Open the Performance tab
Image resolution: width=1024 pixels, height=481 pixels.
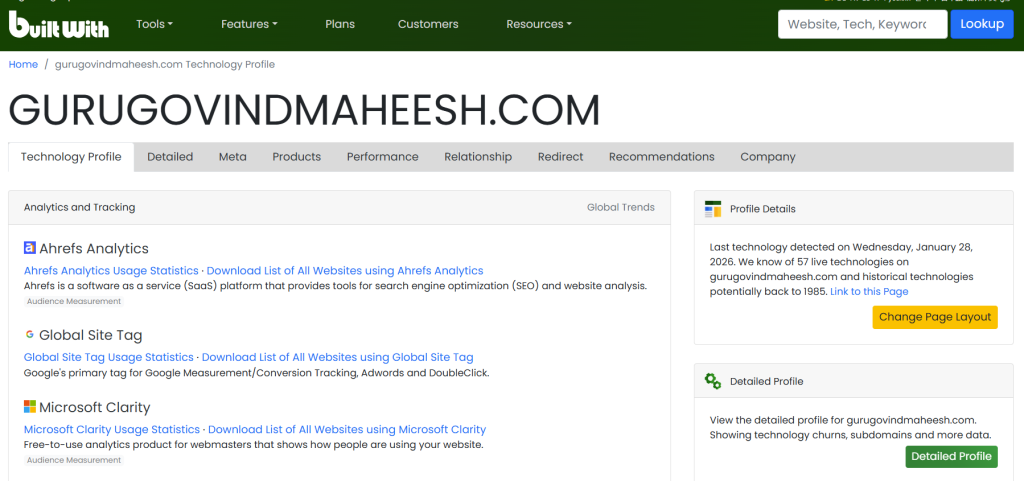(383, 157)
